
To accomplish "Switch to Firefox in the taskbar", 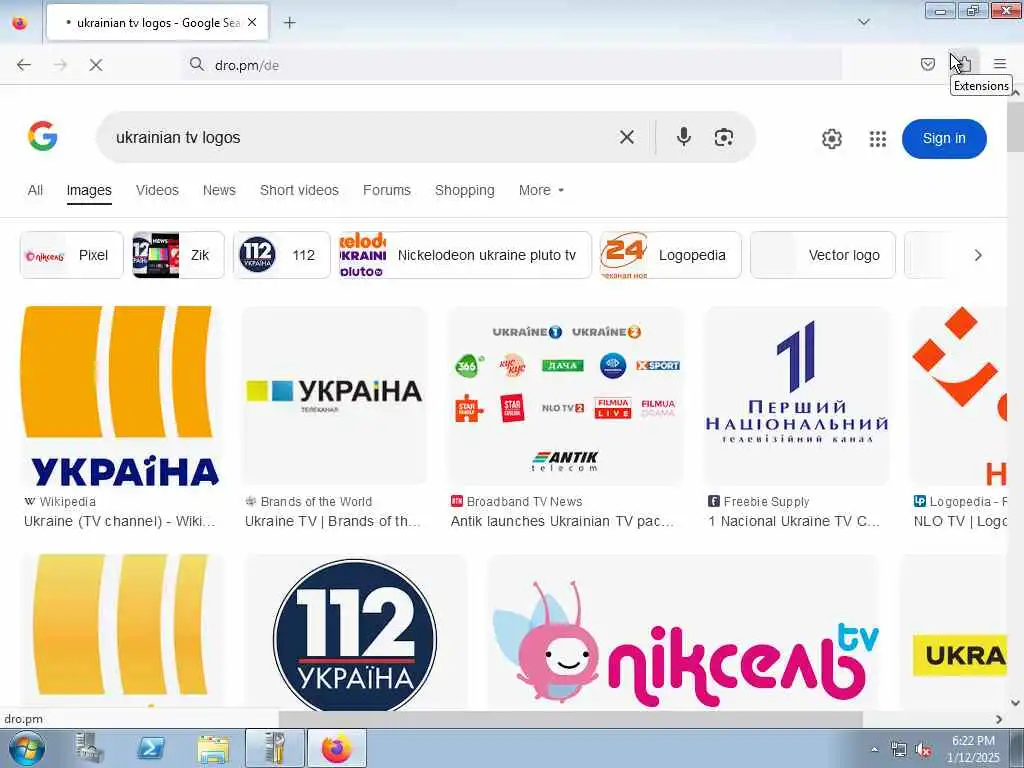I will (x=336, y=748).
